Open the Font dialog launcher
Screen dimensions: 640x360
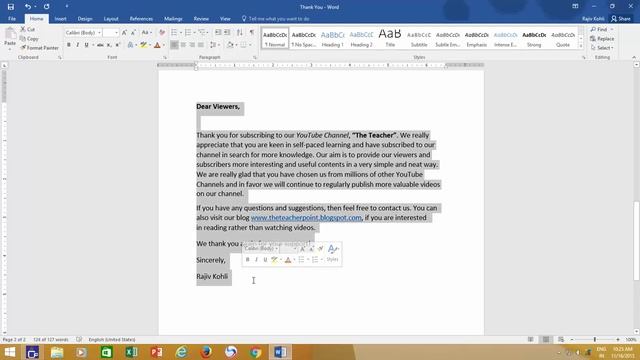coord(165,58)
